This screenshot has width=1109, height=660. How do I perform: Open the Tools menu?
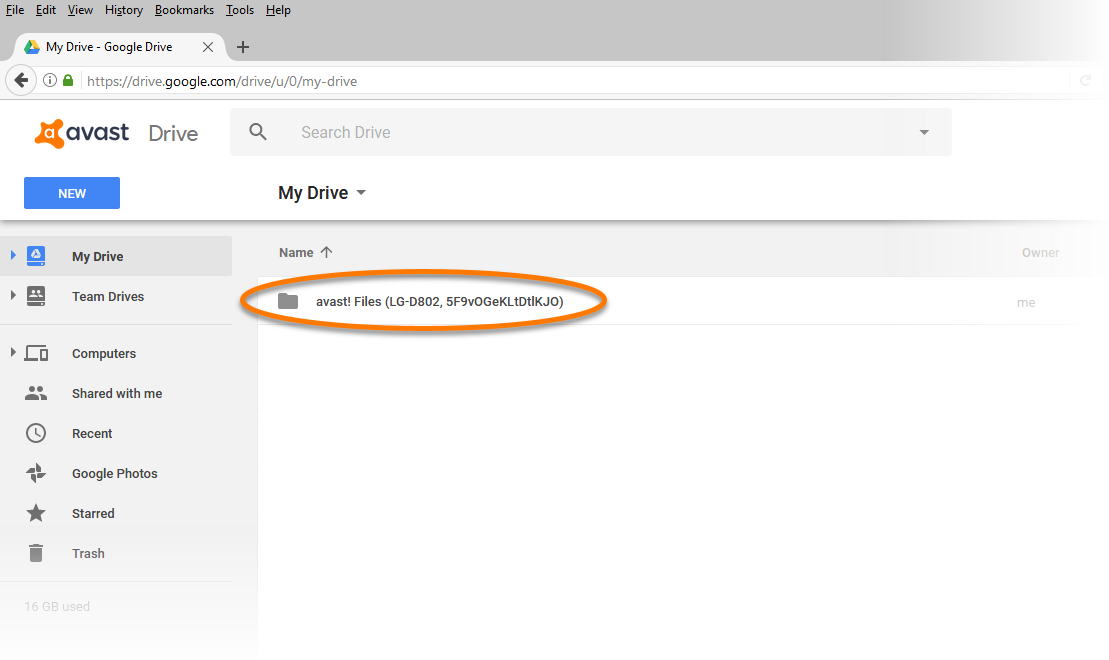240,10
